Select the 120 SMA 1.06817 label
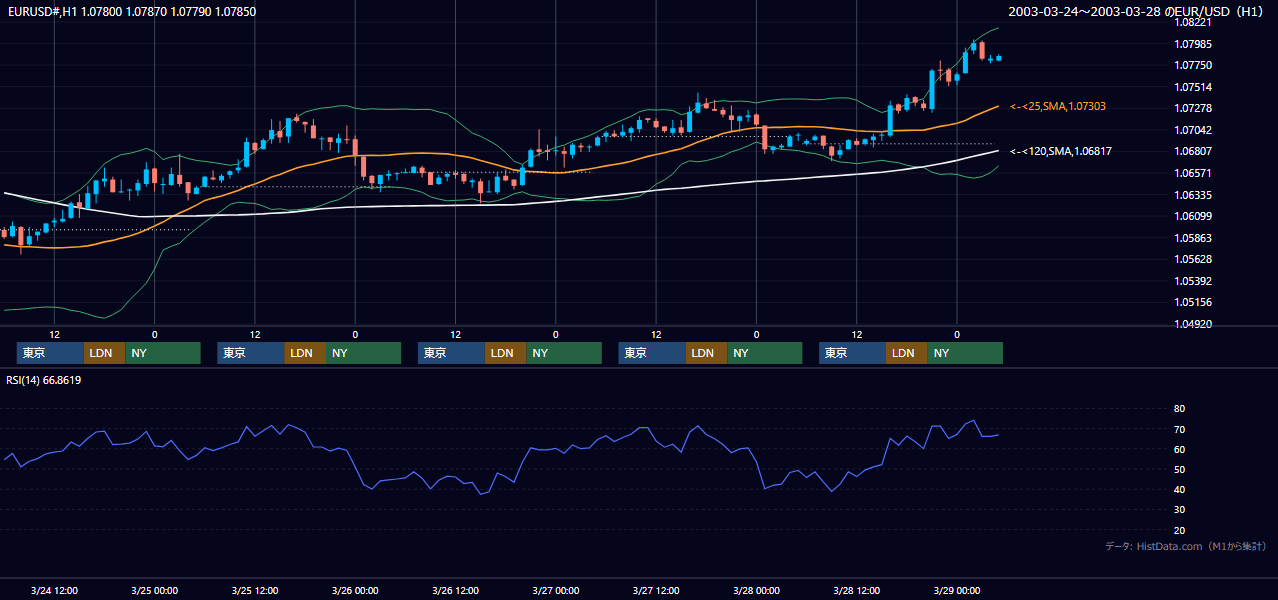Screen dimensions: 1278x600 tap(1061, 151)
